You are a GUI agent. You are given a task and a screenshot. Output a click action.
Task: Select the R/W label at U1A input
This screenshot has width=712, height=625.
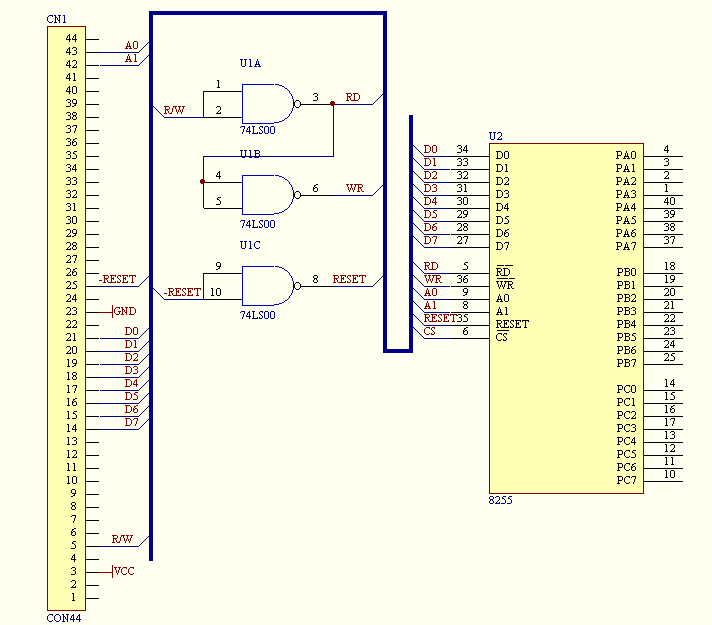[x=174, y=110]
